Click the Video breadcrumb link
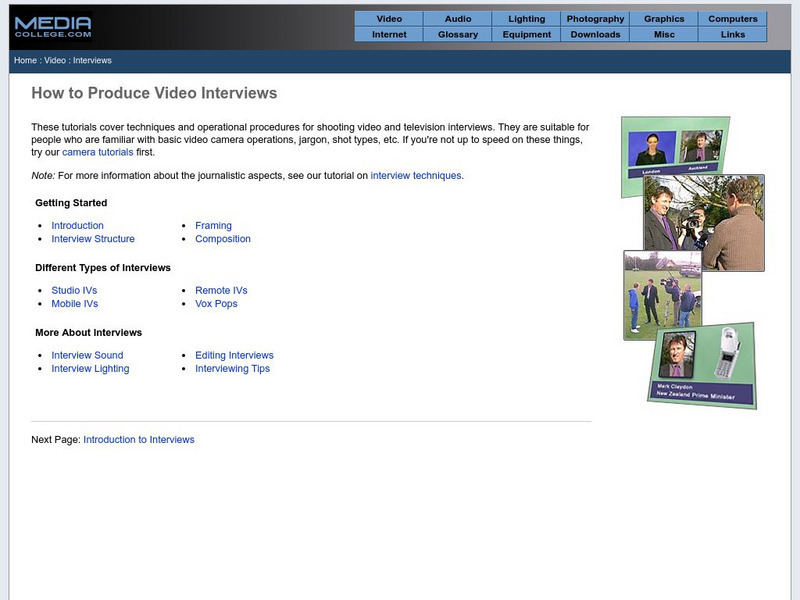800x600 pixels. (55, 61)
